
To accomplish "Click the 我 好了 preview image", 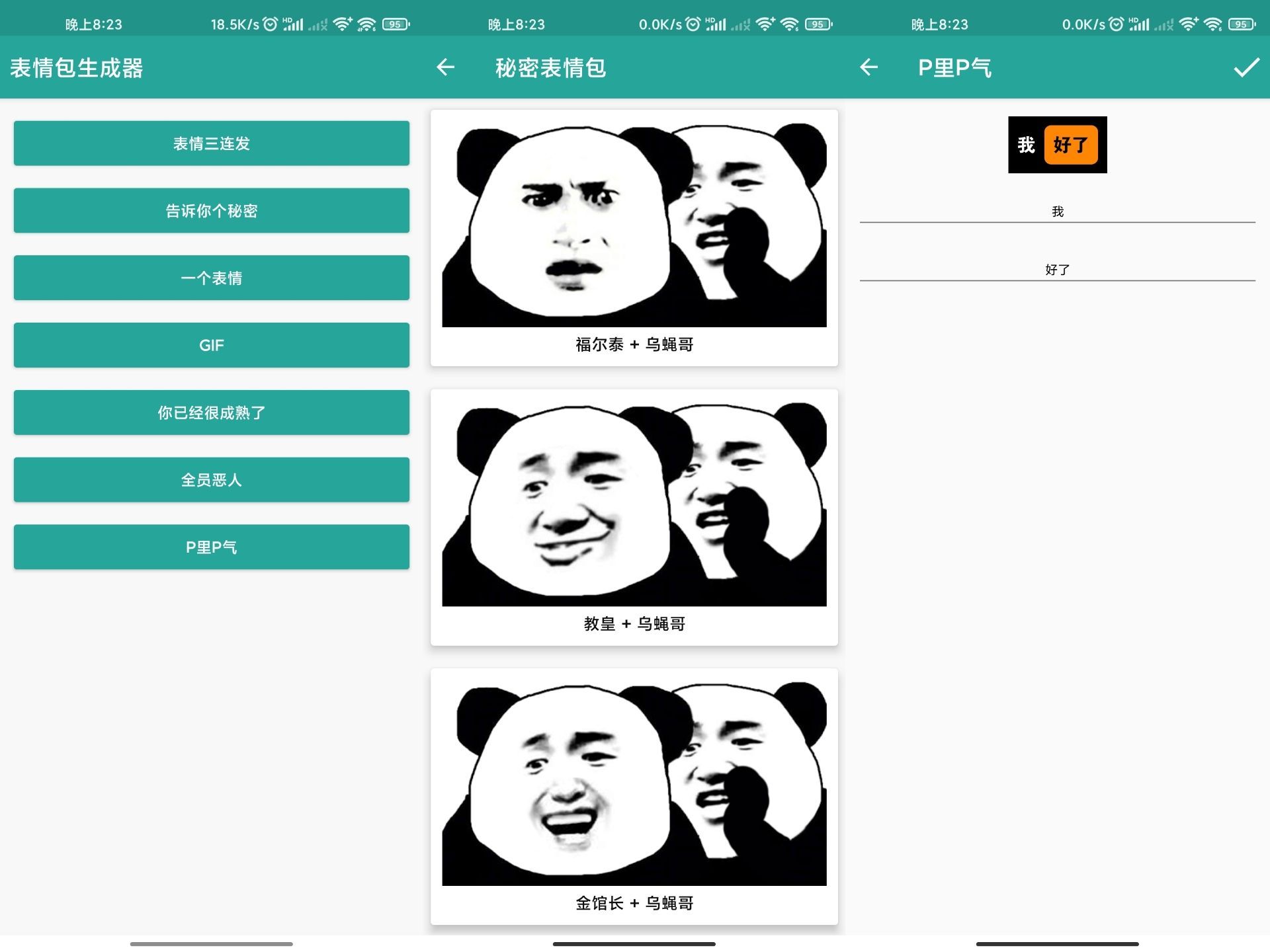I will pos(1057,145).
